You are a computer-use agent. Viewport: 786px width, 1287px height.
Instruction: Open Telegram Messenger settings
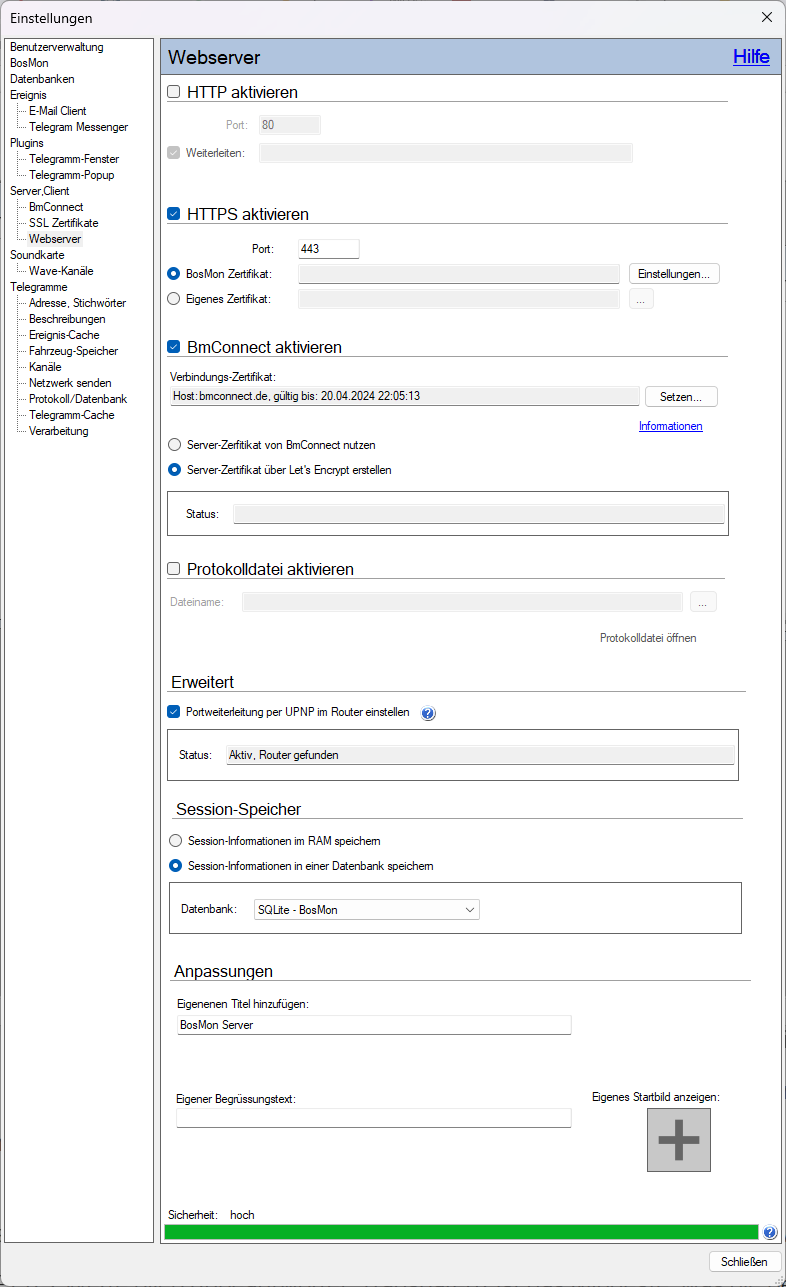tap(79, 127)
